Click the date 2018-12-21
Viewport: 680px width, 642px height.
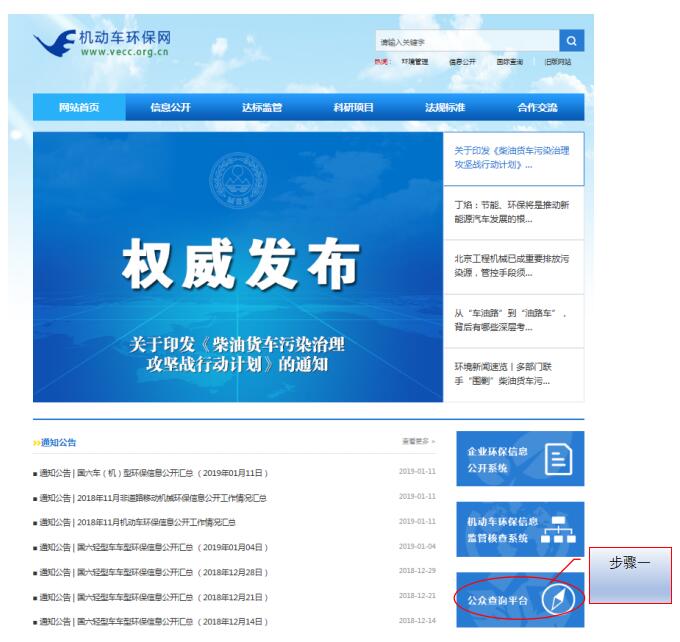click(x=417, y=596)
